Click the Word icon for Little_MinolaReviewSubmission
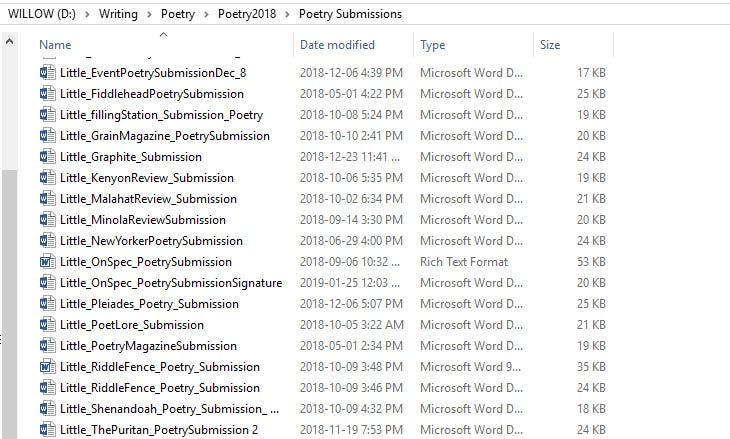This screenshot has height=439, width=730. pos(47,220)
